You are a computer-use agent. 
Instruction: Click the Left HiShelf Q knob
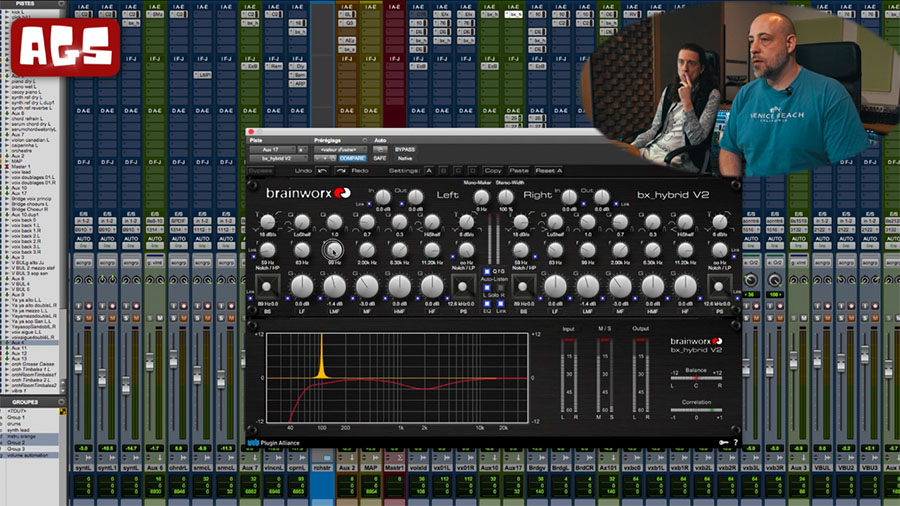432,222
